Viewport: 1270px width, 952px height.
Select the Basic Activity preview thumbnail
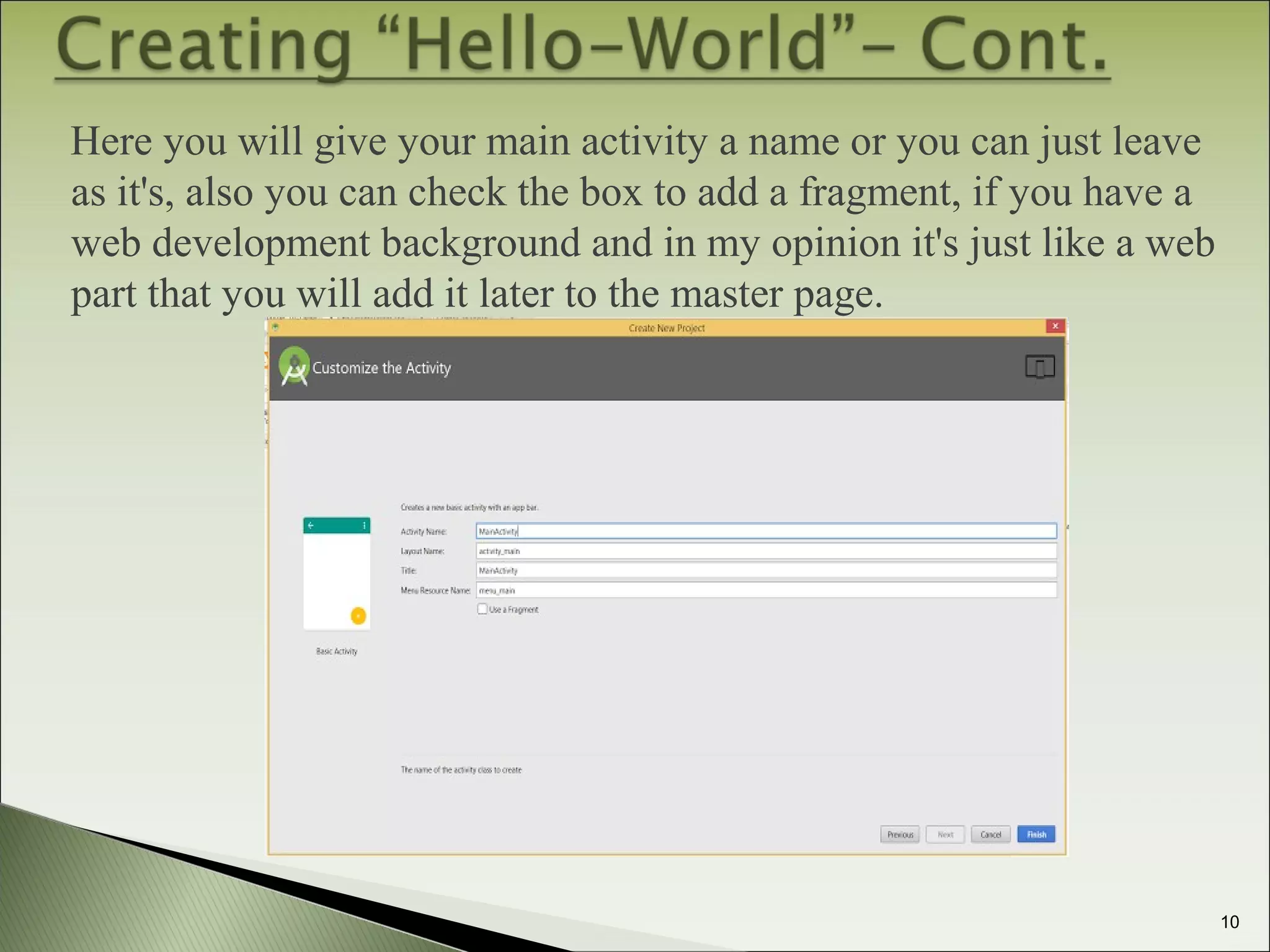click(337, 573)
